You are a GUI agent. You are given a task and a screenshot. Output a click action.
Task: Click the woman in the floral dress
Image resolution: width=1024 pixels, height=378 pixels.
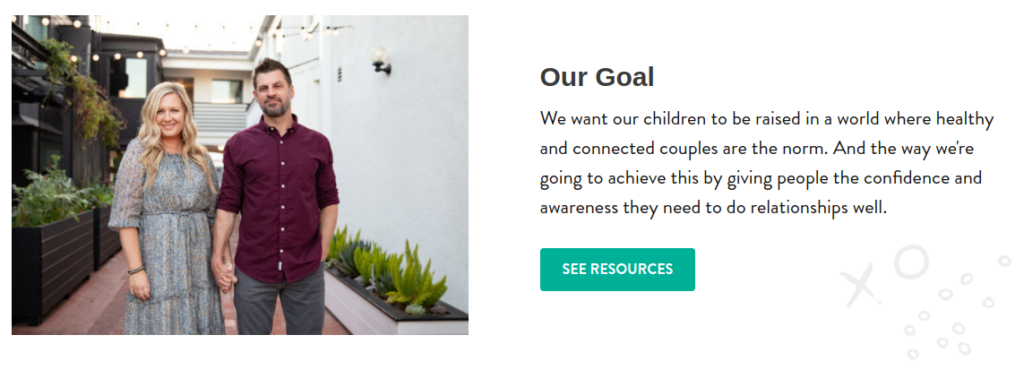167,209
